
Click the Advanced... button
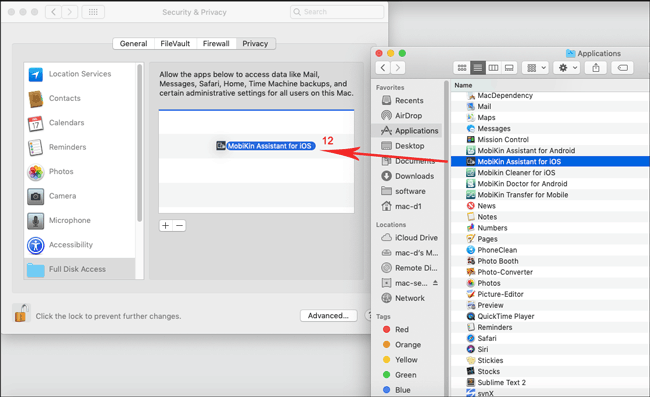pos(329,316)
